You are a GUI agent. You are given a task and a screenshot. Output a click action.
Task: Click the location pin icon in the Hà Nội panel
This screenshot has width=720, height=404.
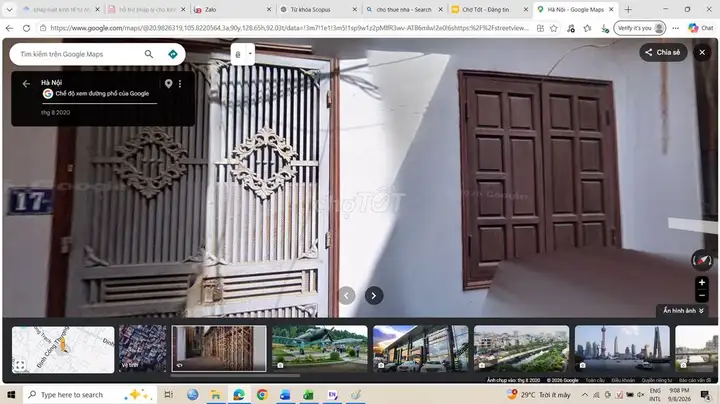(x=168, y=84)
